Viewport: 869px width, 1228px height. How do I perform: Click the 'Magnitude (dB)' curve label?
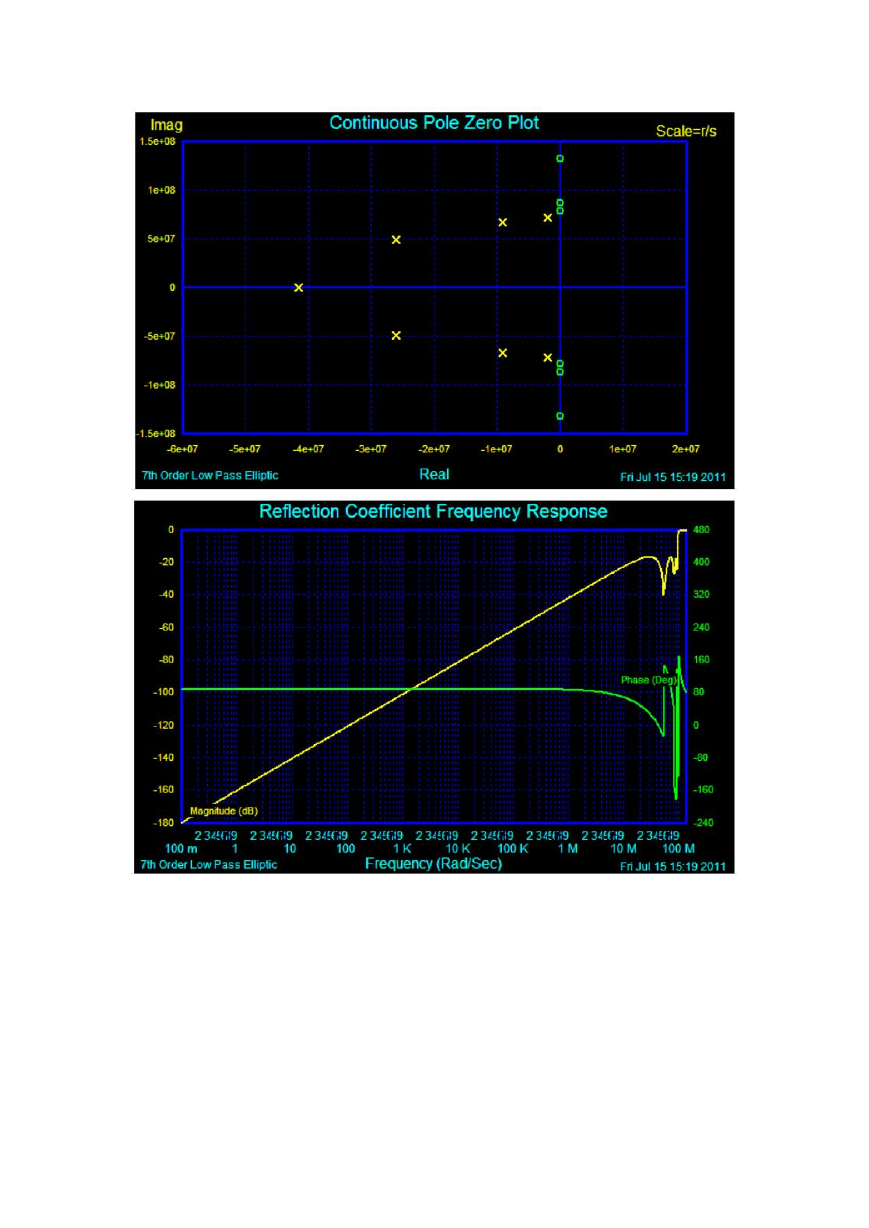pos(224,811)
